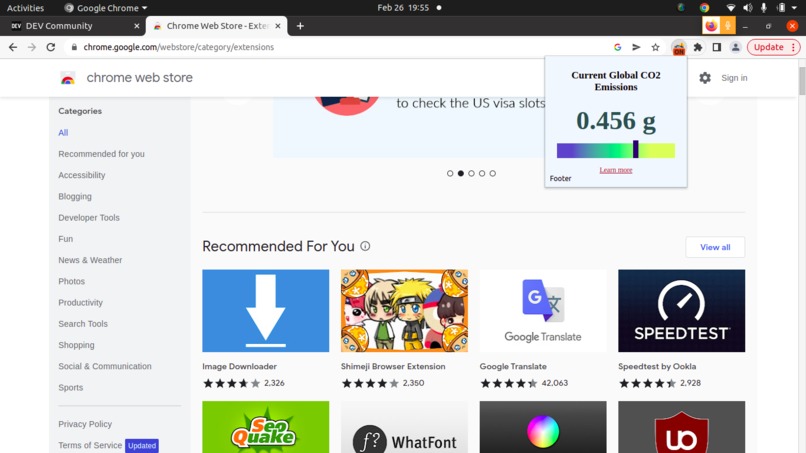Select the first carousel dot
806x453 pixels.
tap(450, 173)
